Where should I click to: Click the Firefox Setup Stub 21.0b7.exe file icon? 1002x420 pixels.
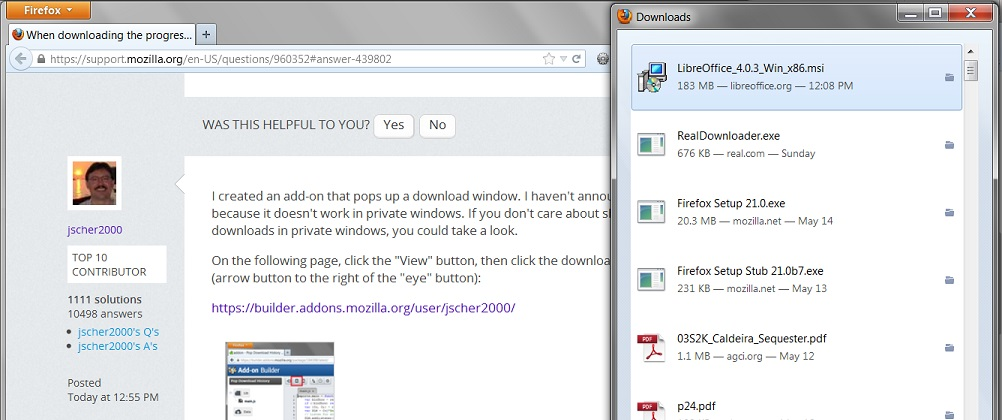652,279
